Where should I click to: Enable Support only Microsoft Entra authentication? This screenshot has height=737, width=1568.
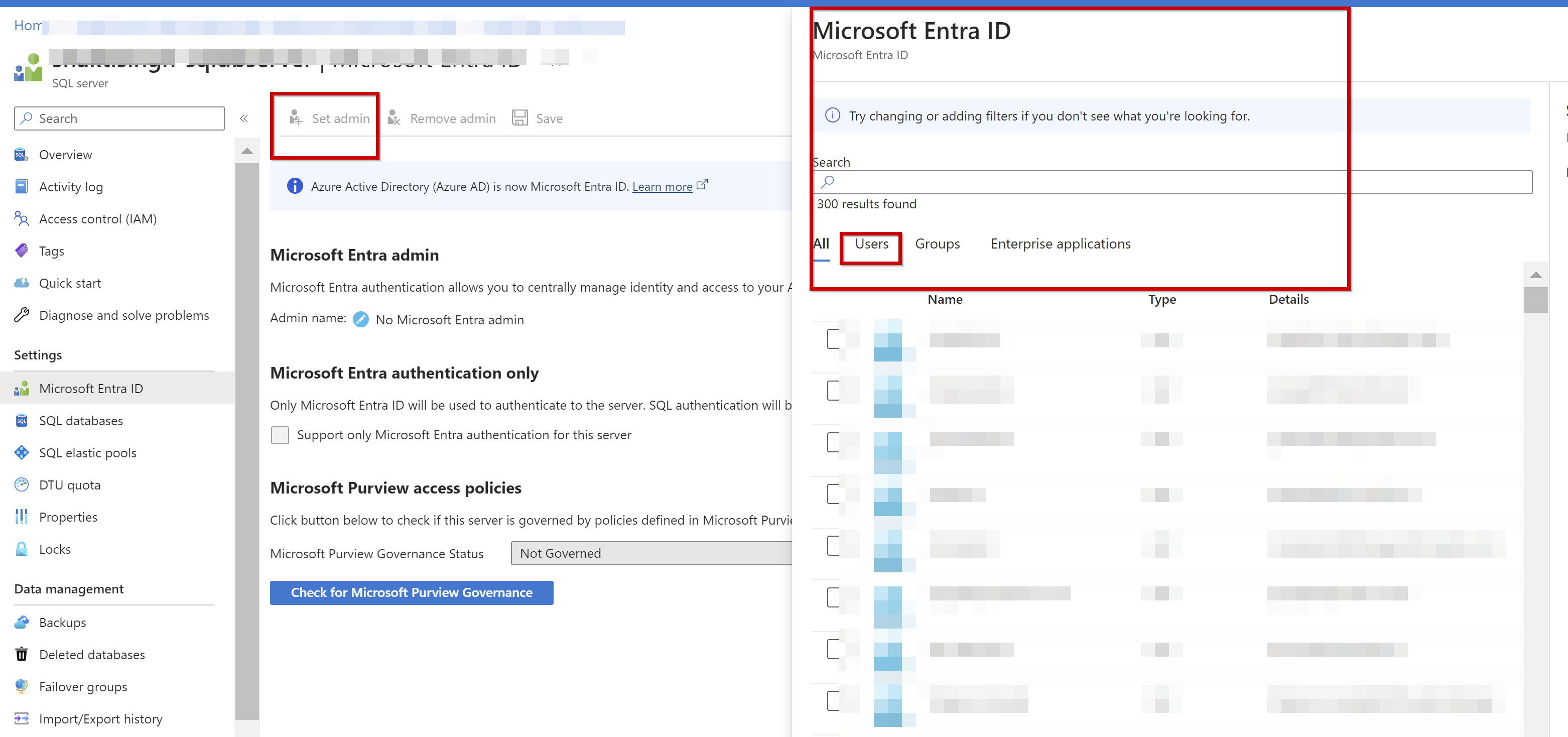[x=280, y=435]
